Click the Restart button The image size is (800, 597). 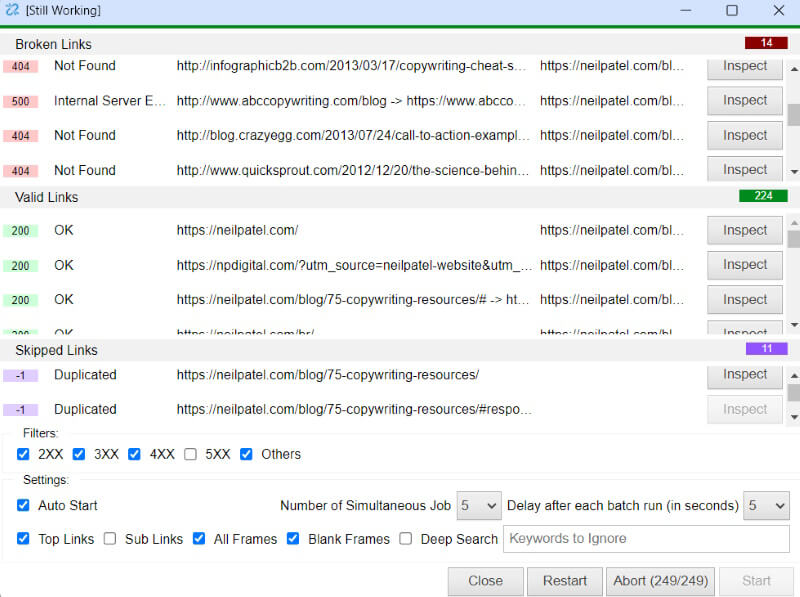click(x=565, y=581)
